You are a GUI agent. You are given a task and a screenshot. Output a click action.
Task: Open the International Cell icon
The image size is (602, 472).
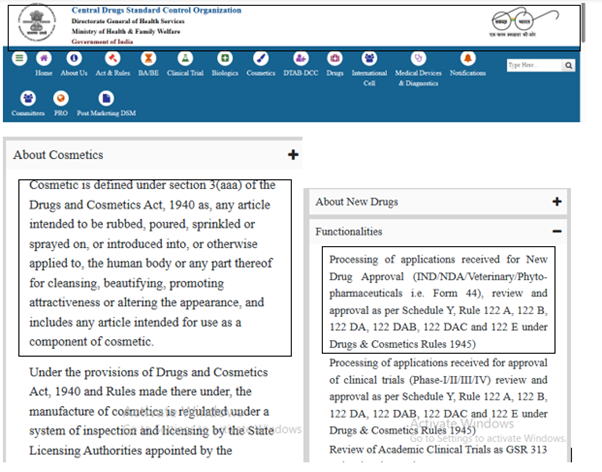369,58
